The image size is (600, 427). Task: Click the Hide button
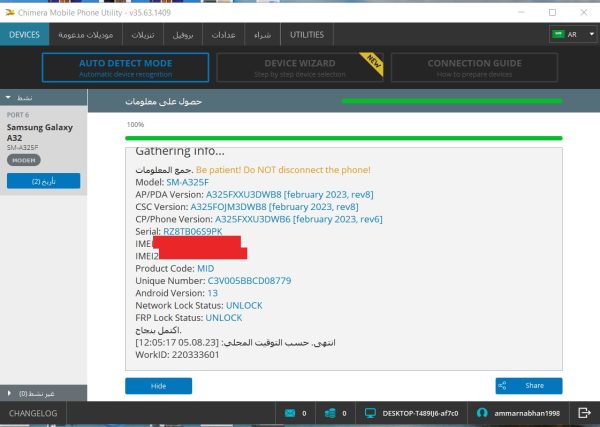point(158,386)
